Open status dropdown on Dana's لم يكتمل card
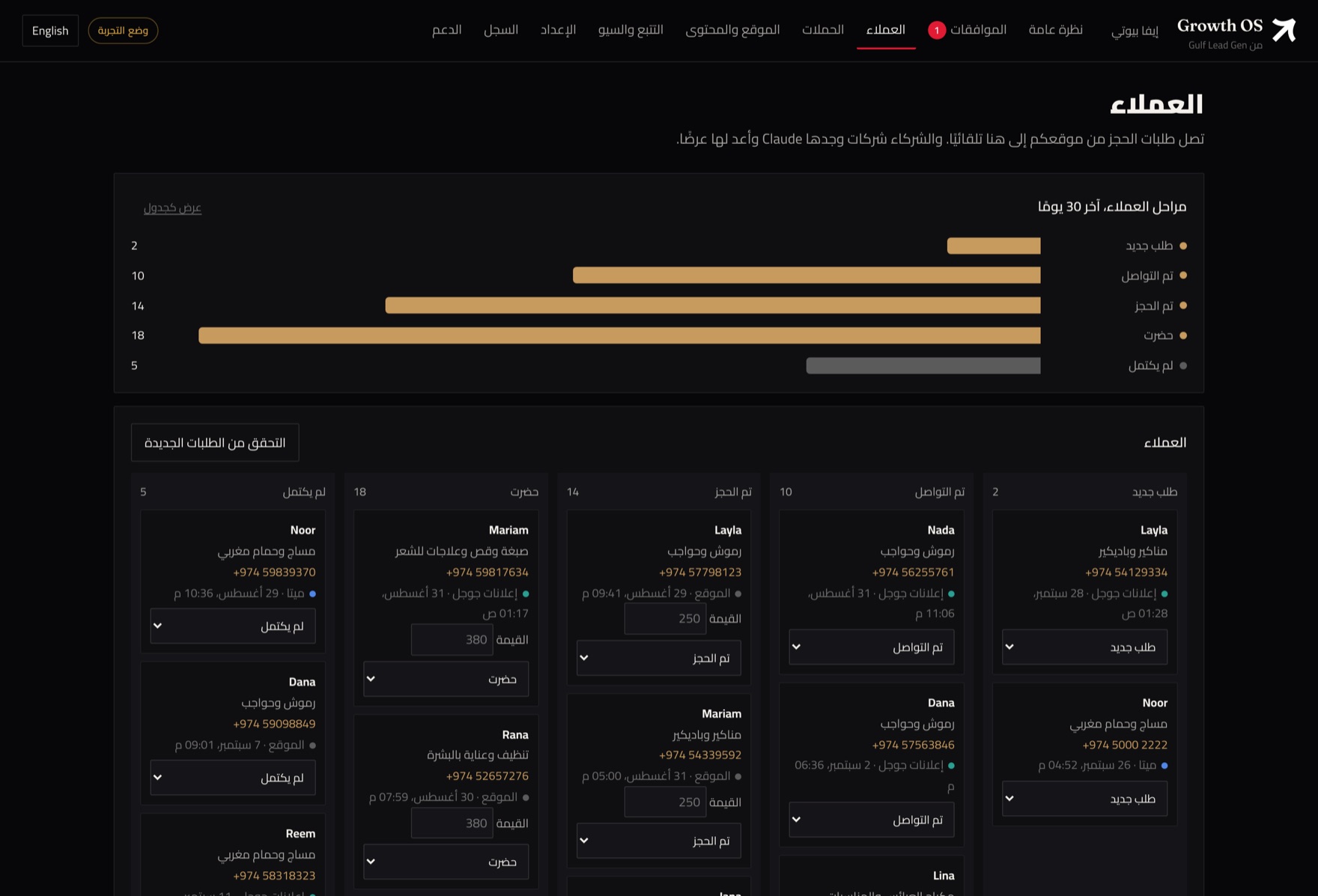Image resolution: width=1318 pixels, height=896 pixels. click(x=233, y=778)
